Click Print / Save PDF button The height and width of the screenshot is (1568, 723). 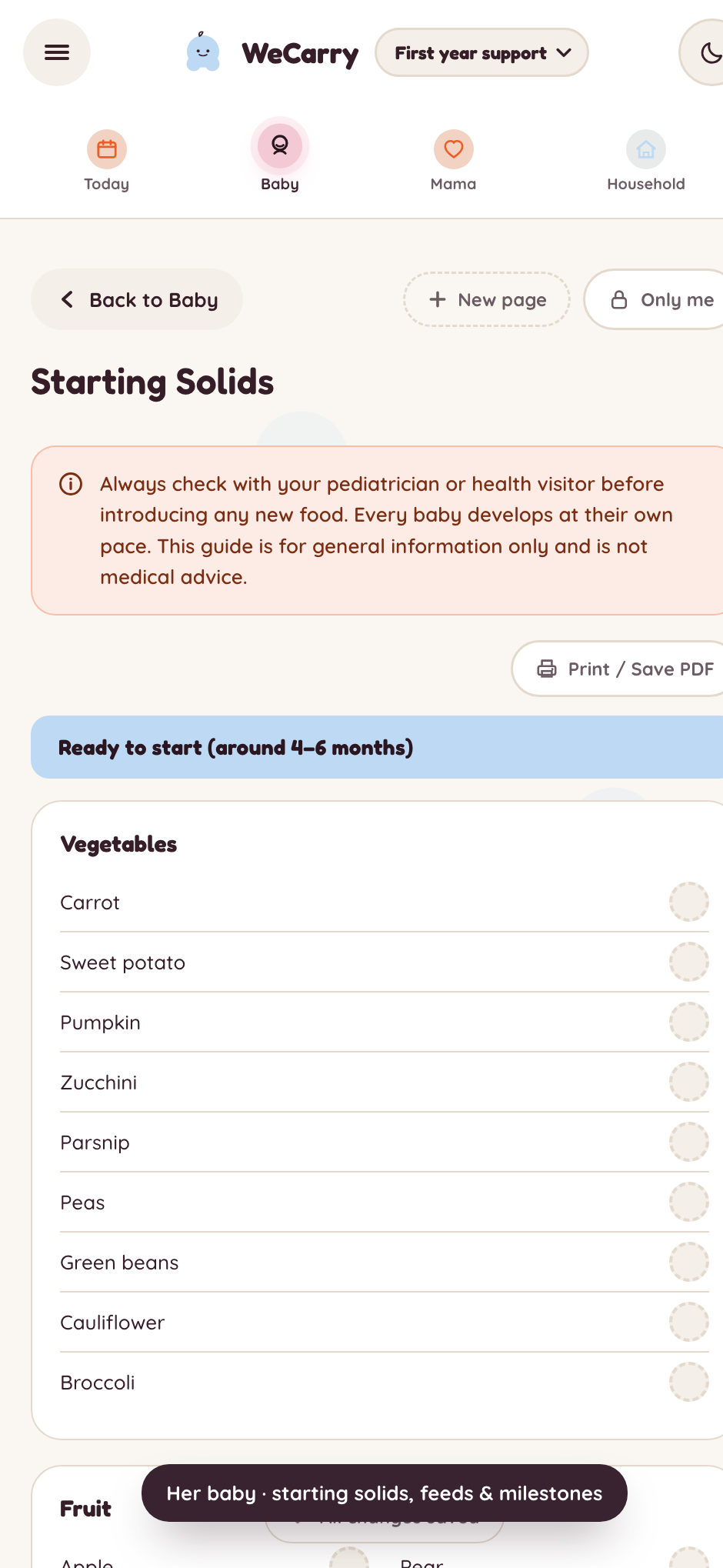(618, 669)
